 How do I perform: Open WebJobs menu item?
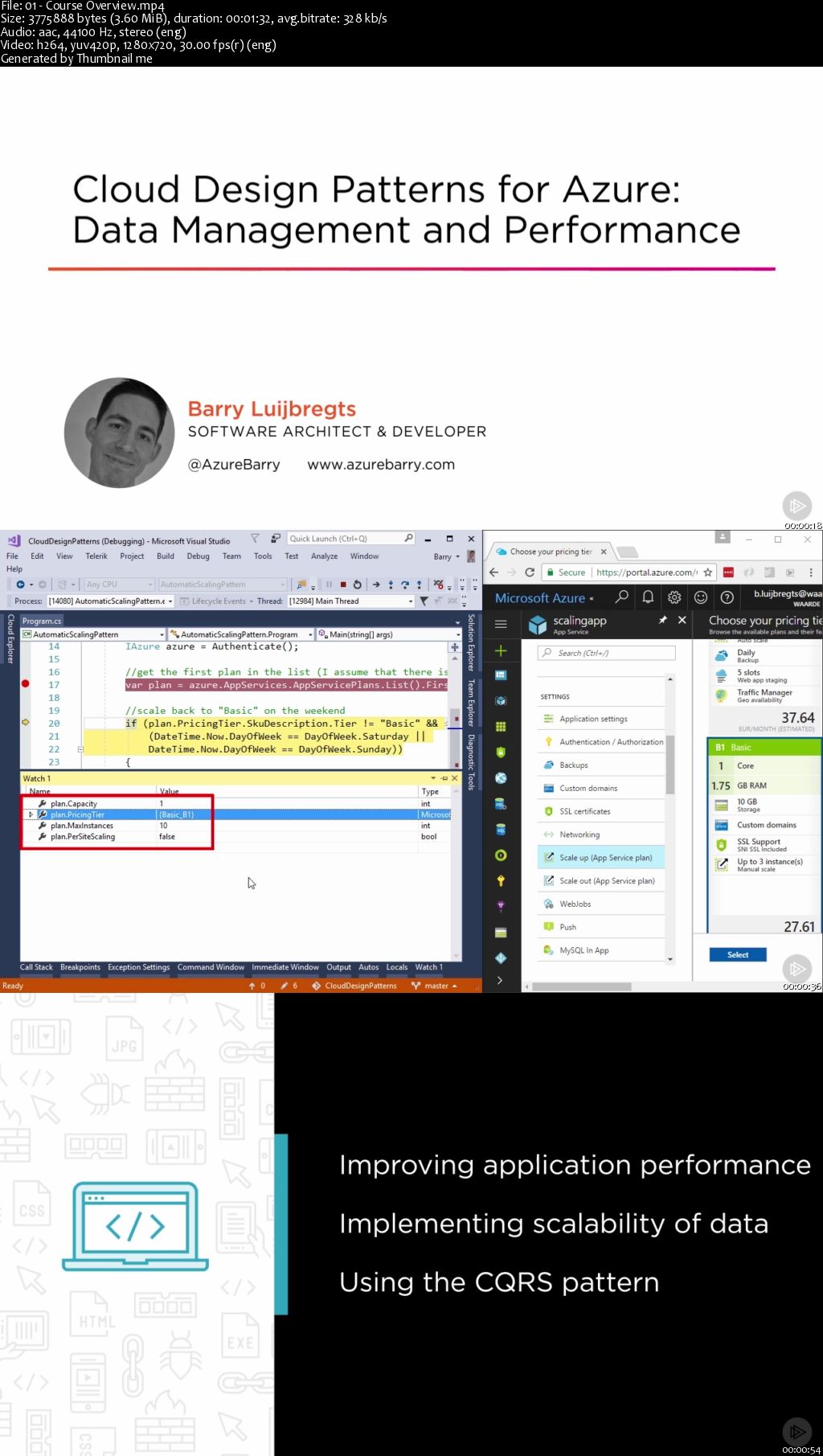coord(601,904)
